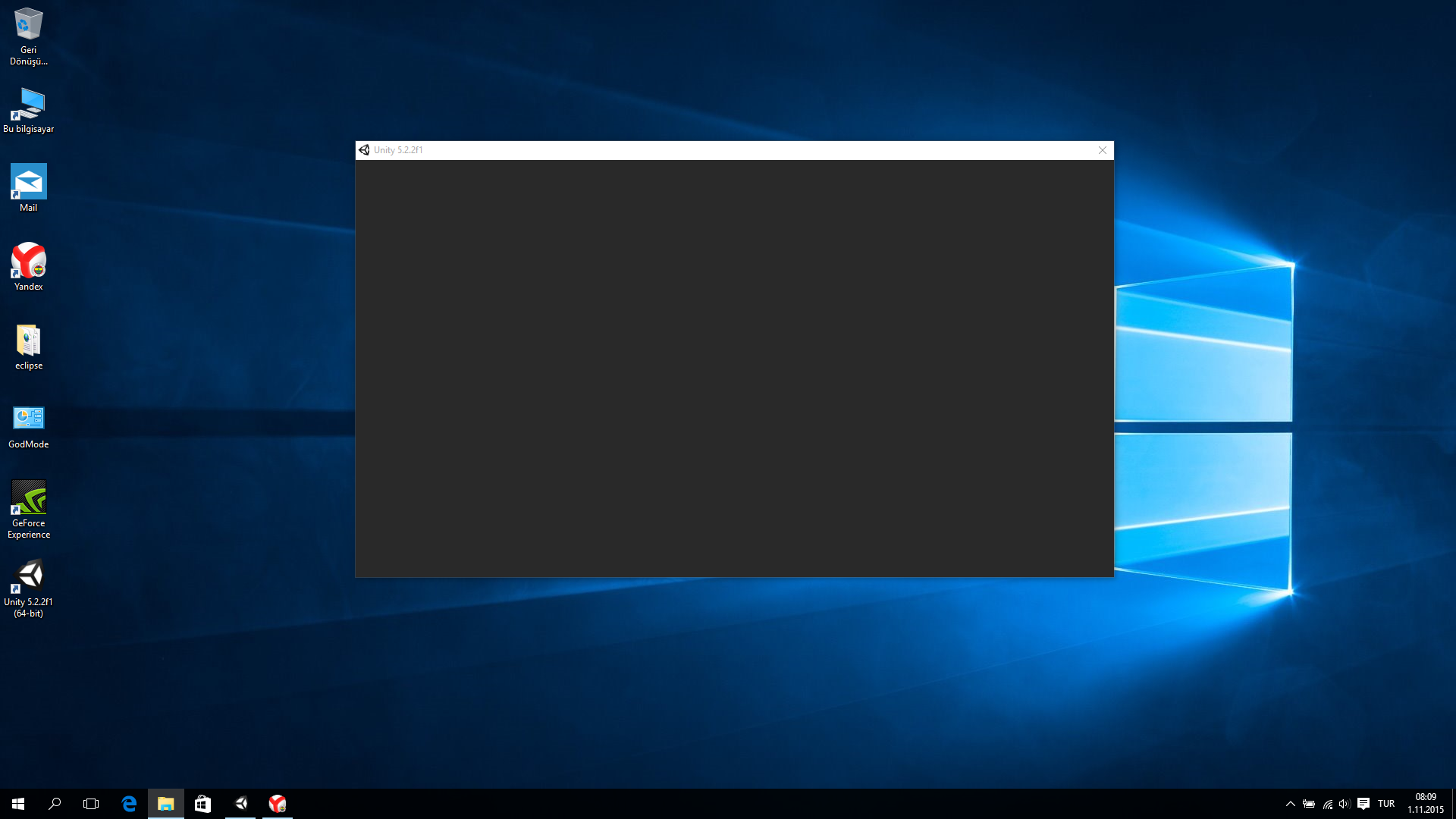Switch to Yandex browser on the taskbar
This screenshot has width=1456, height=819.
pos(278,804)
